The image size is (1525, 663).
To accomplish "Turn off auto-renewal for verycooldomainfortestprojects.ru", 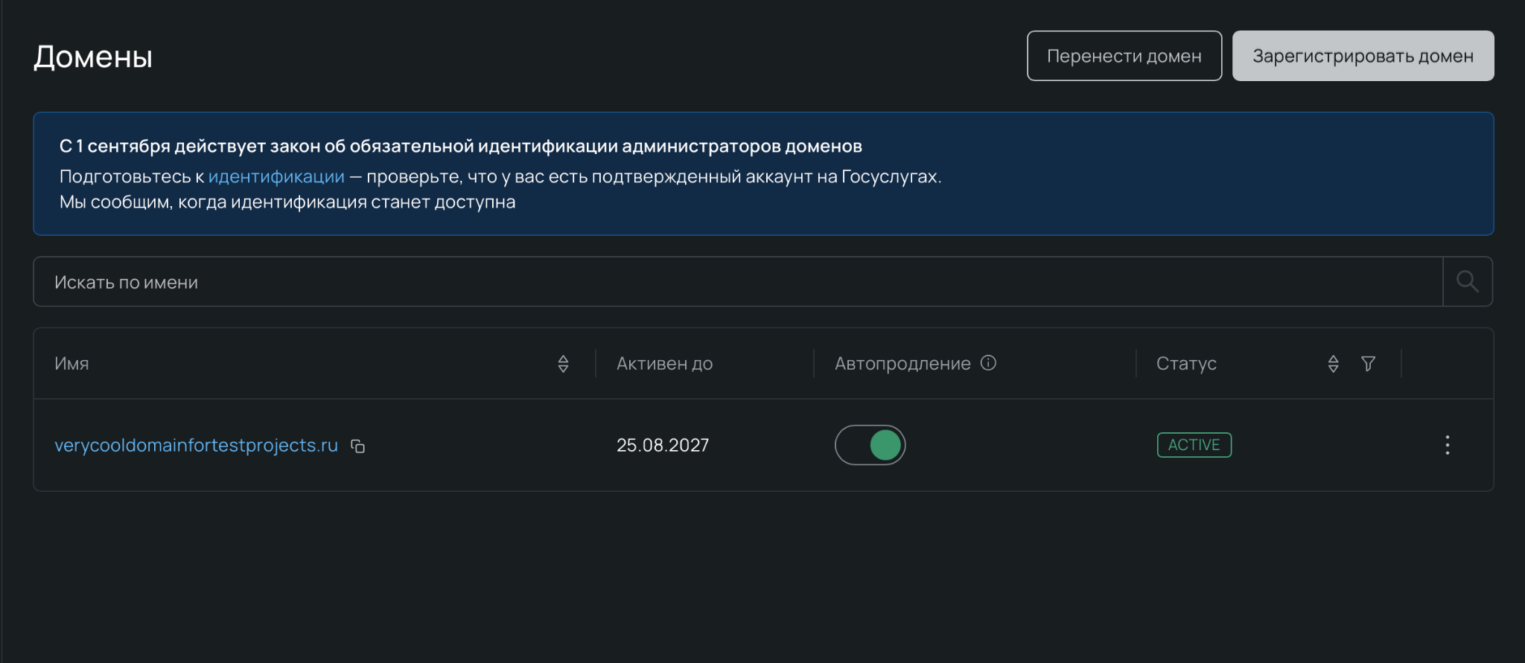I will [x=870, y=445].
